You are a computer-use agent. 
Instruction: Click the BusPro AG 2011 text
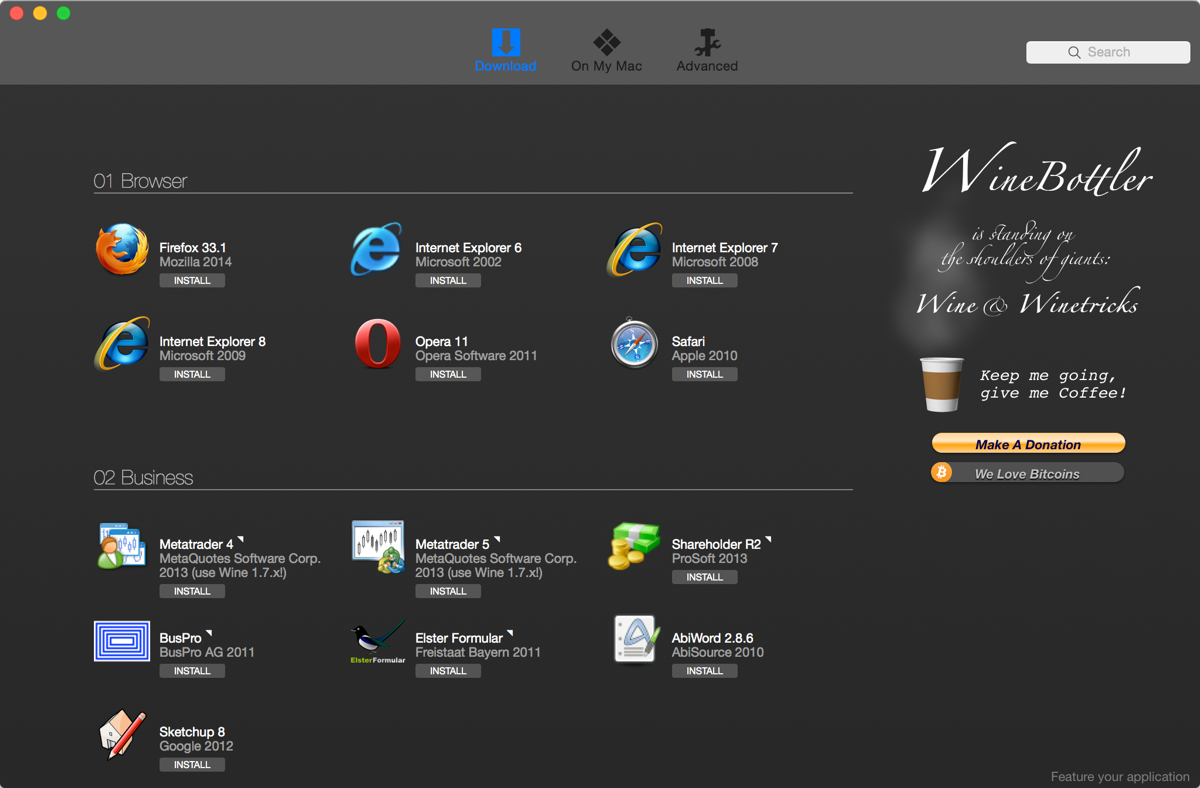(x=207, y=652)
